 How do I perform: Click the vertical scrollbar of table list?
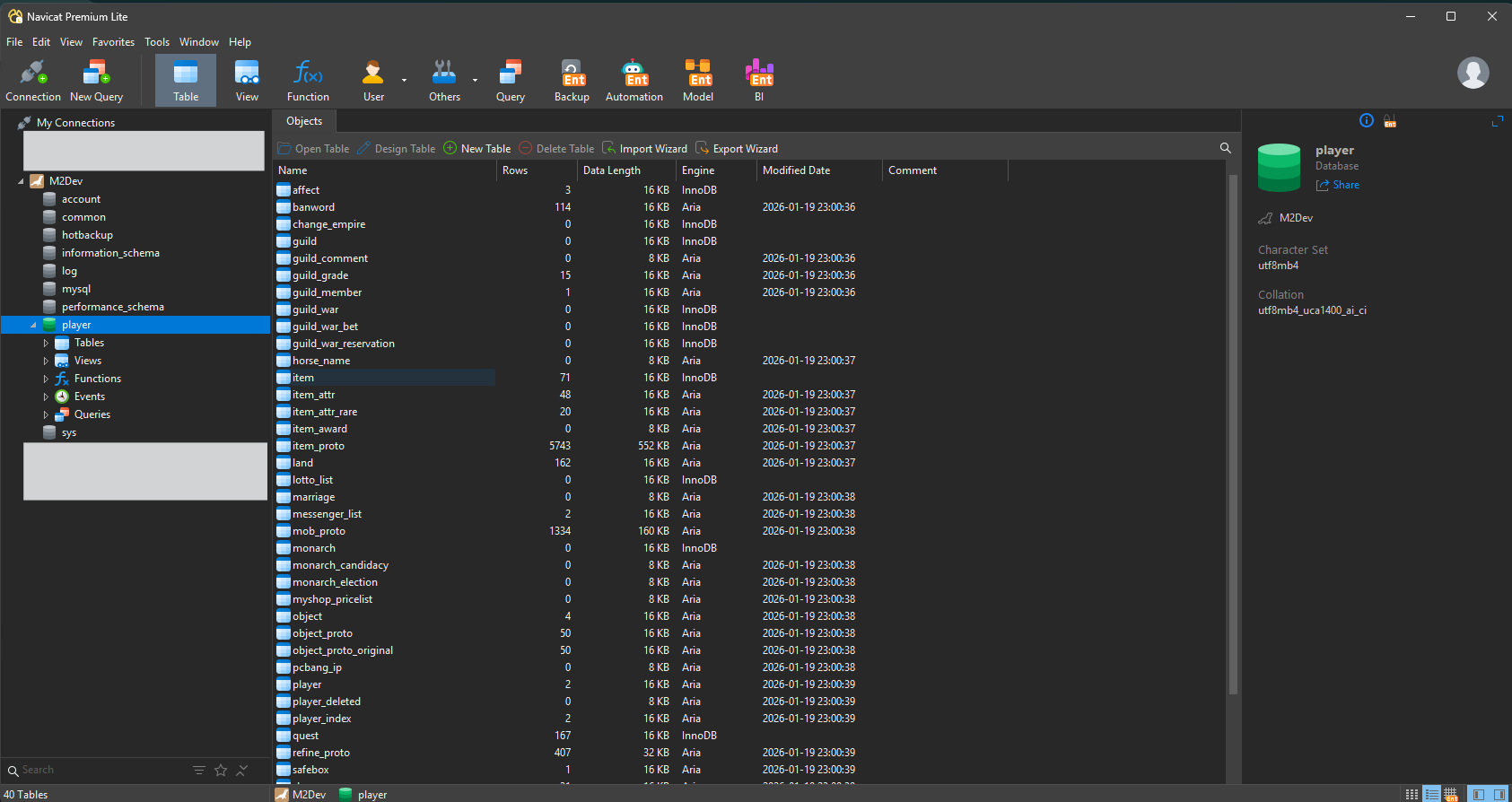pos(1233,431)
